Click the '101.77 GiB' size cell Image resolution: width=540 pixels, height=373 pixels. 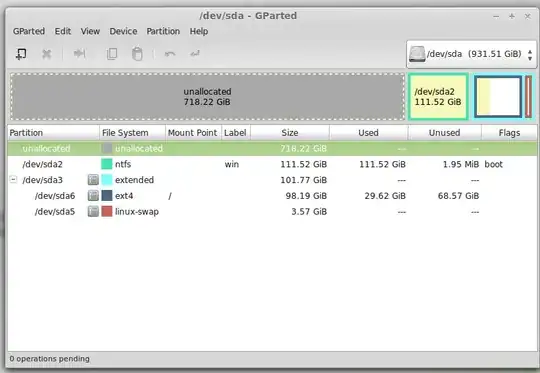point(303,180)
